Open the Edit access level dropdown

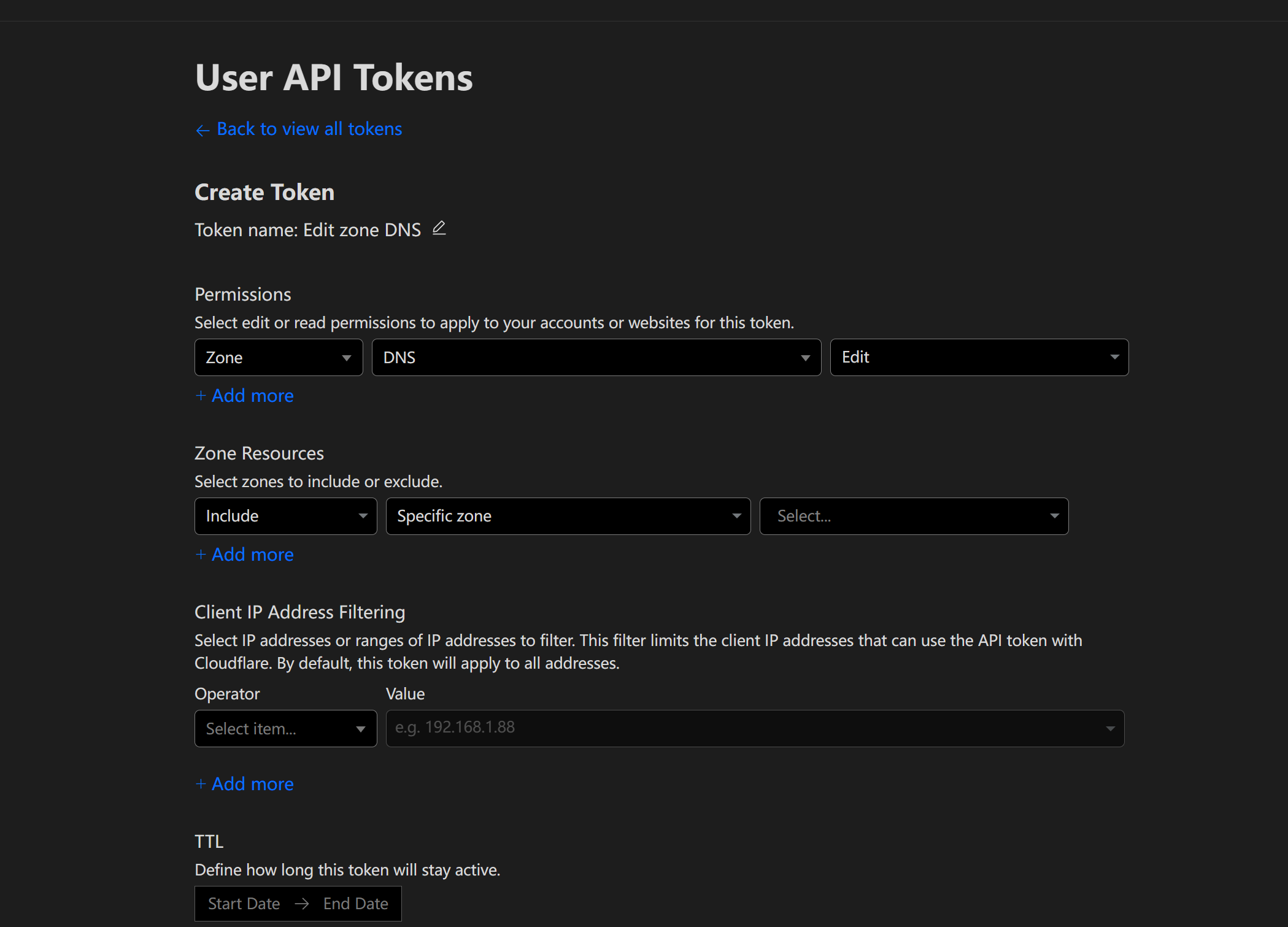979,358
